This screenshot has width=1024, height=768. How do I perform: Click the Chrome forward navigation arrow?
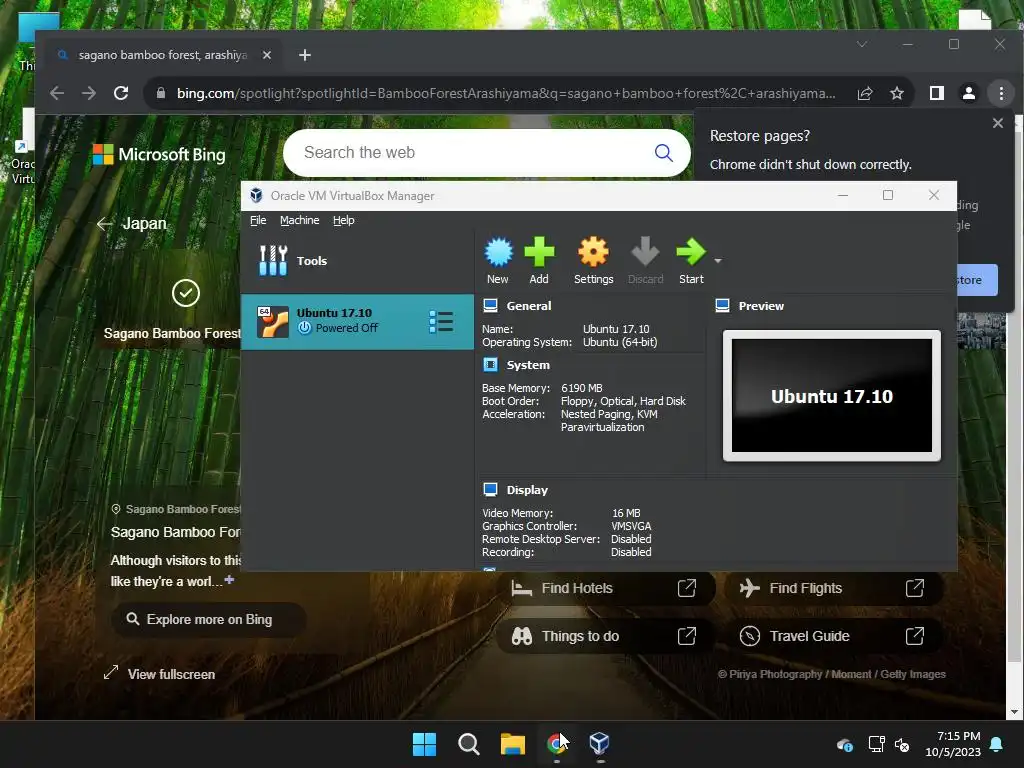89,93
